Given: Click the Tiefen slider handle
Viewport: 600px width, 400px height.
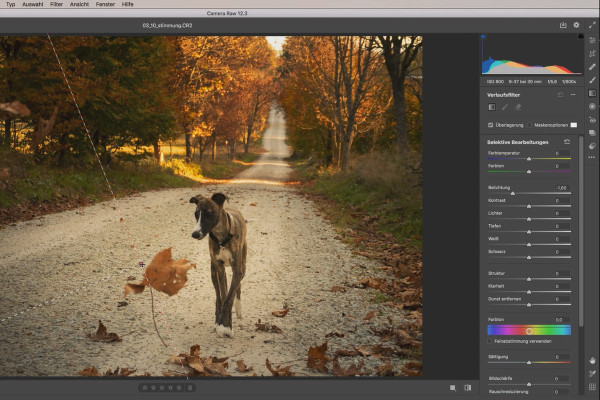Looking at the screenshot, I should tap(529, 232).
